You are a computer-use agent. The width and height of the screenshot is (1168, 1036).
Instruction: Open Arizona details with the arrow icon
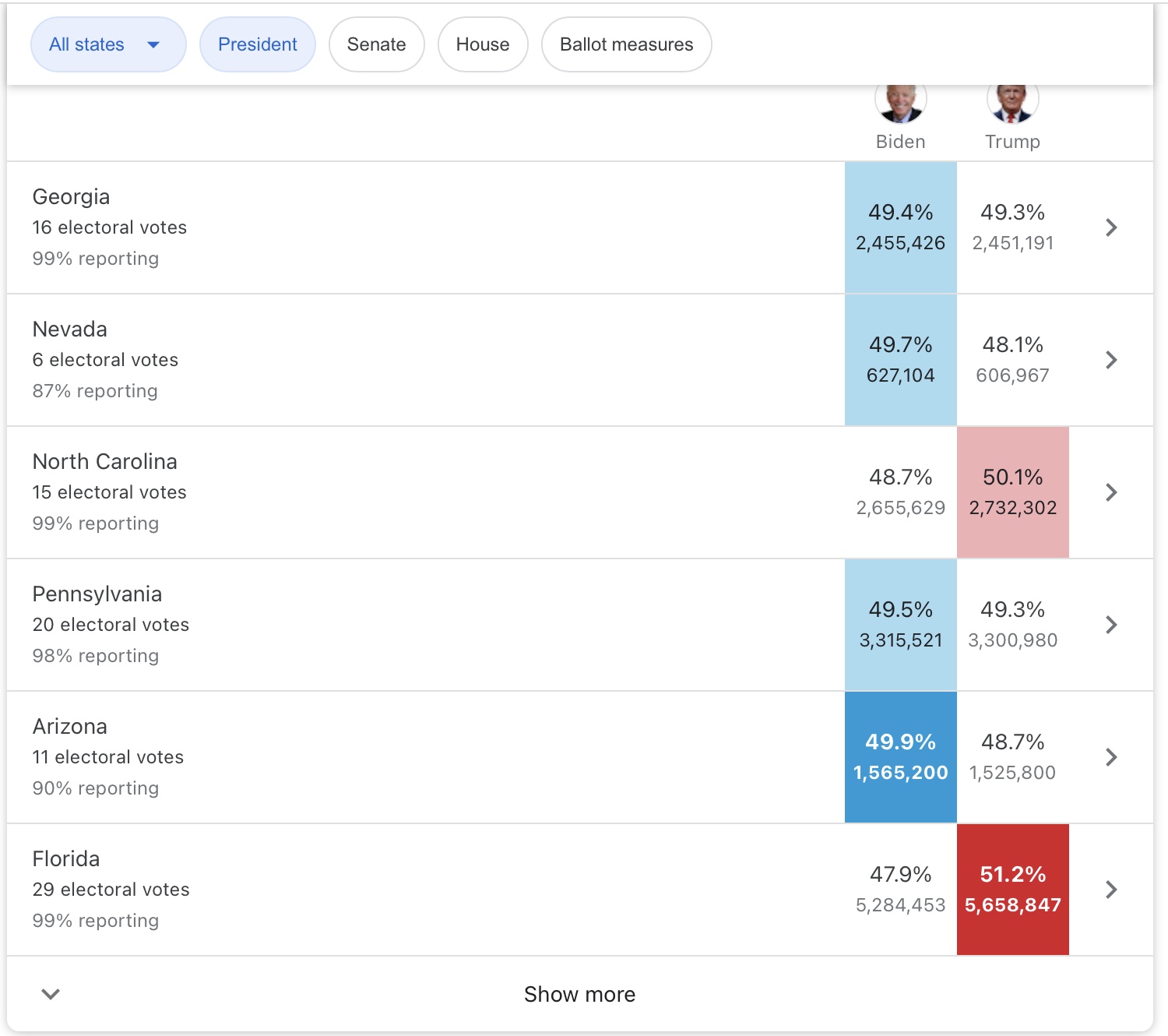click(x=1111, y=757)
